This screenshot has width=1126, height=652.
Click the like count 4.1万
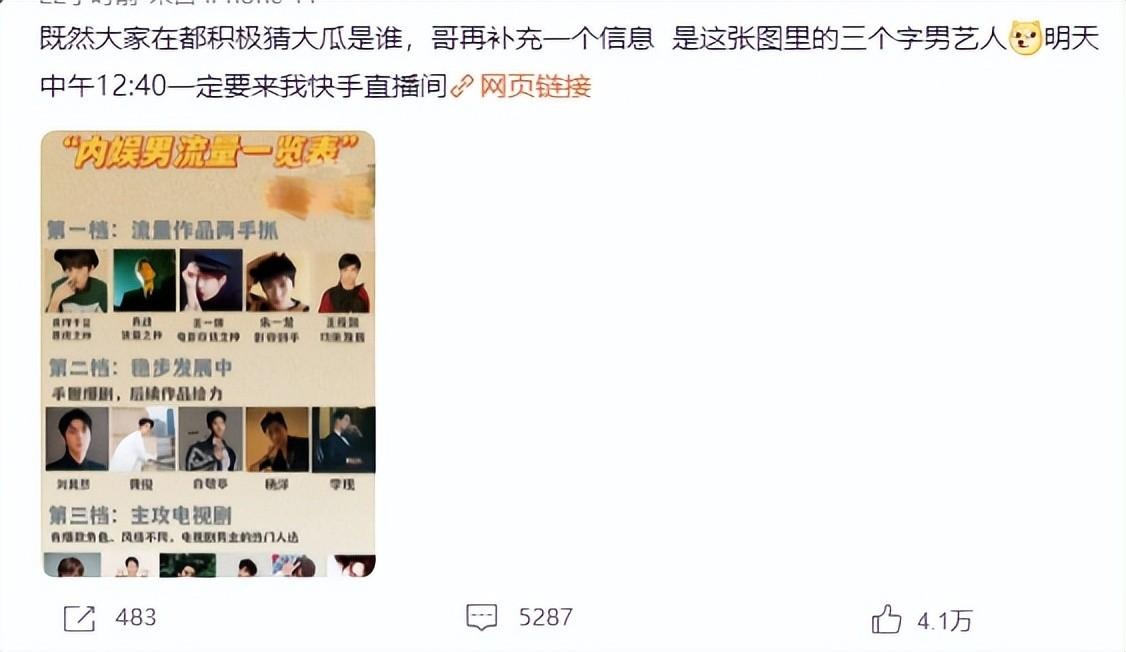point(944,620)
